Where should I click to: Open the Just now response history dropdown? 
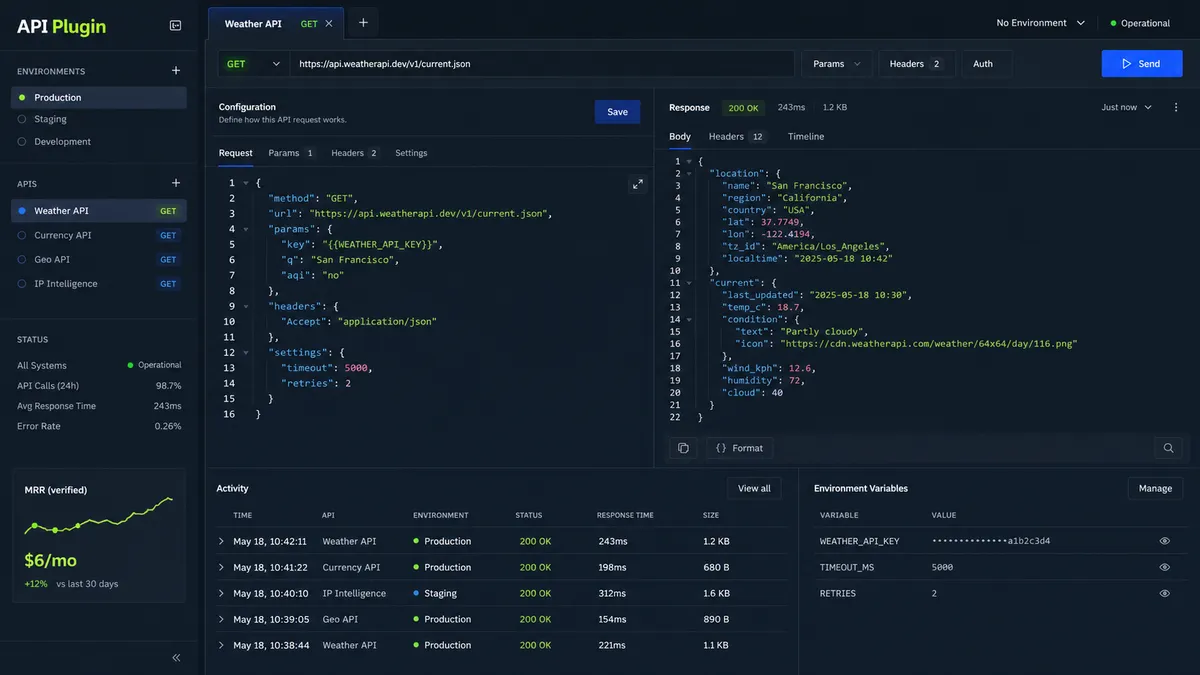coord(1126,107)
